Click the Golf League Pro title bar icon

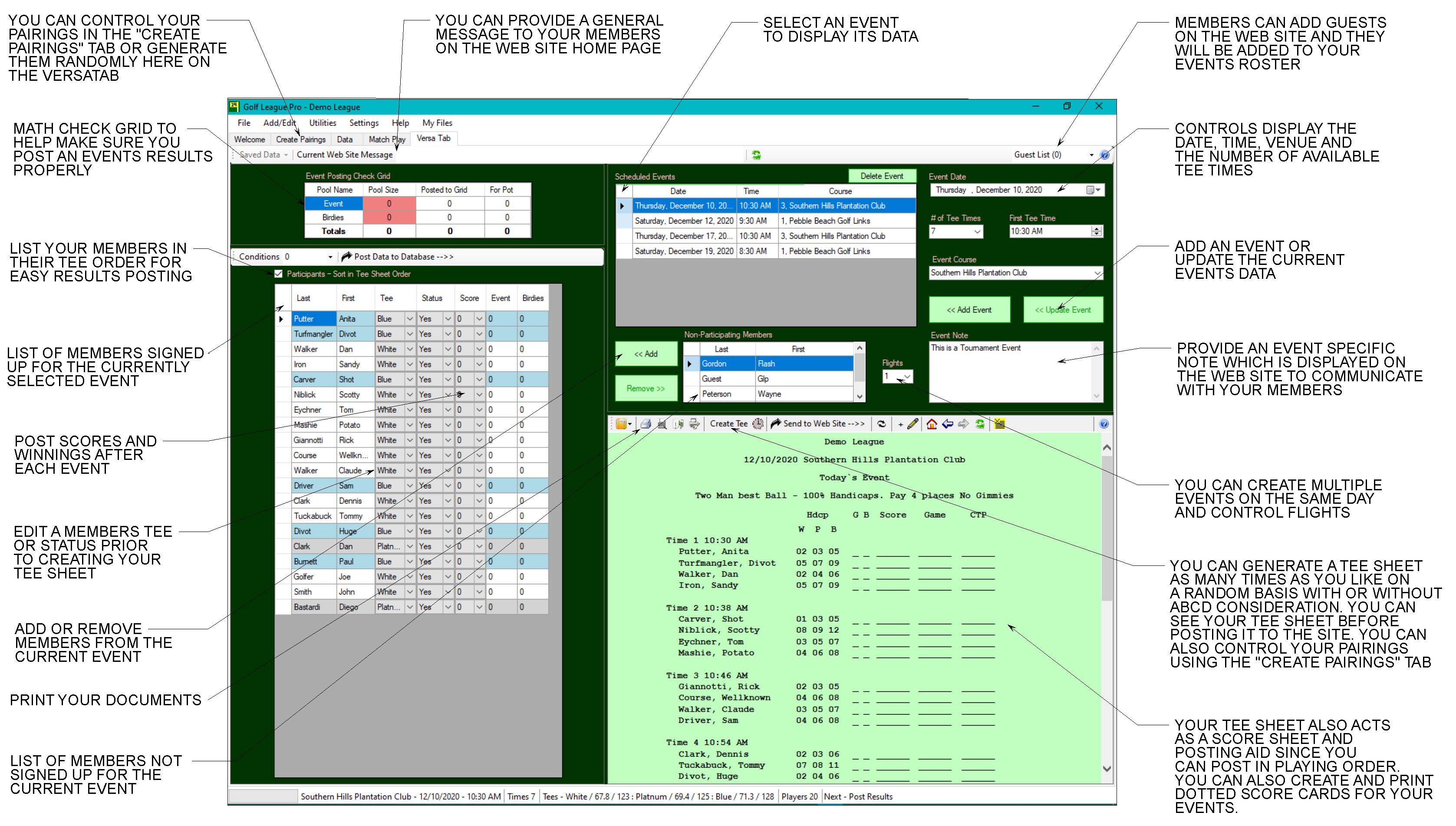click(234, 106)
